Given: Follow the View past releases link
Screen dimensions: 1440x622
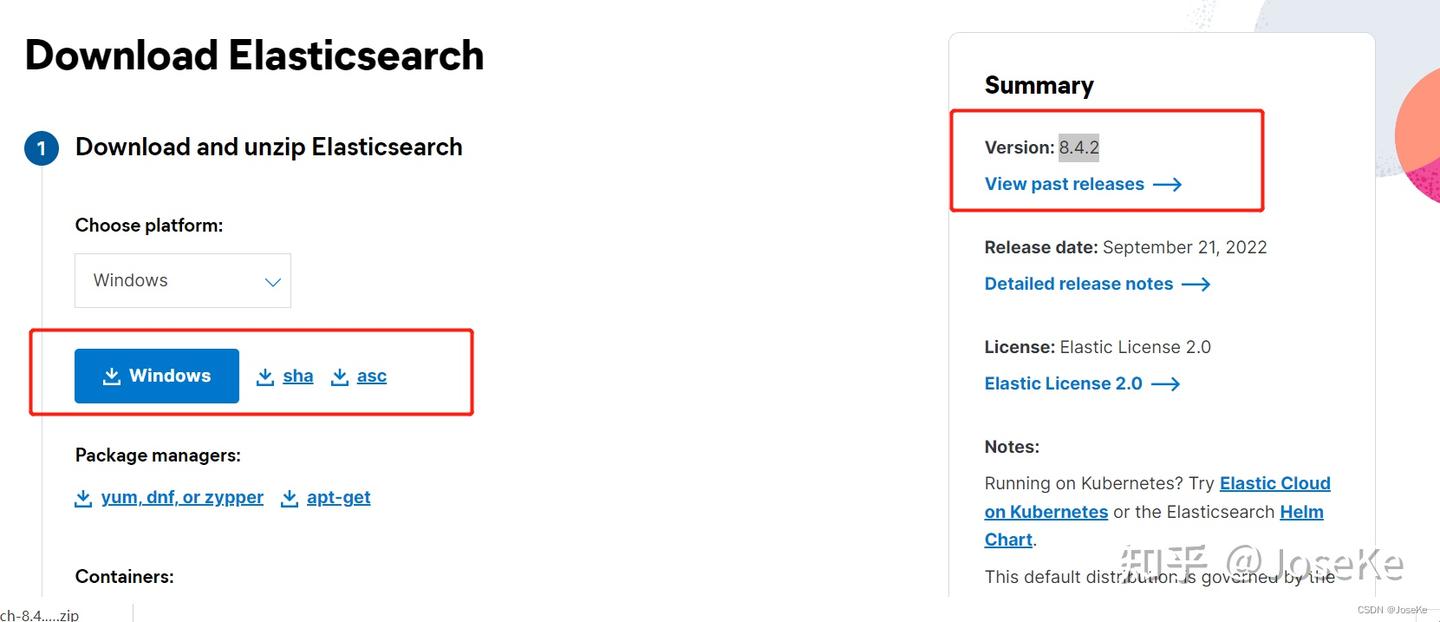Looking at the screenshot, I should (1064, 184).
